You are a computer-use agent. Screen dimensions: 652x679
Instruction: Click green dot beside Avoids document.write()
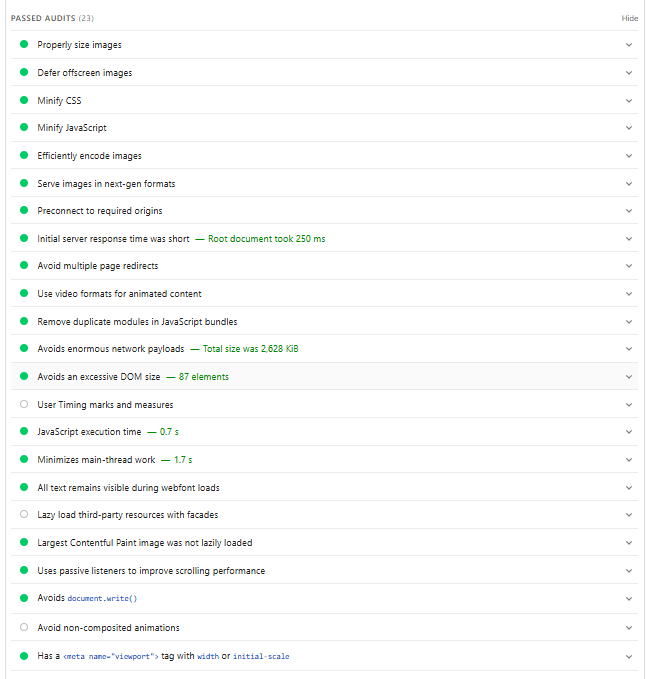(x=24, y=598)
